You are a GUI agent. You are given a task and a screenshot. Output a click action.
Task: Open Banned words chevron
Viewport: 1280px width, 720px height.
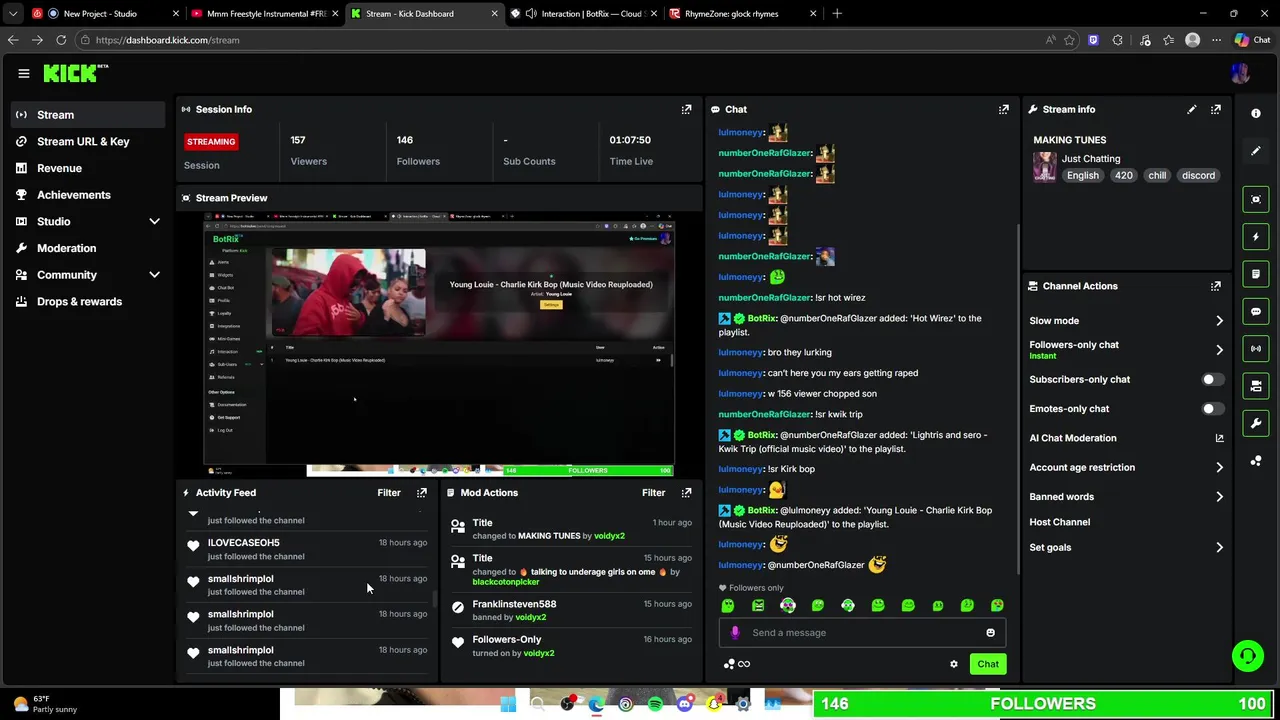(x=1219, y=496)
